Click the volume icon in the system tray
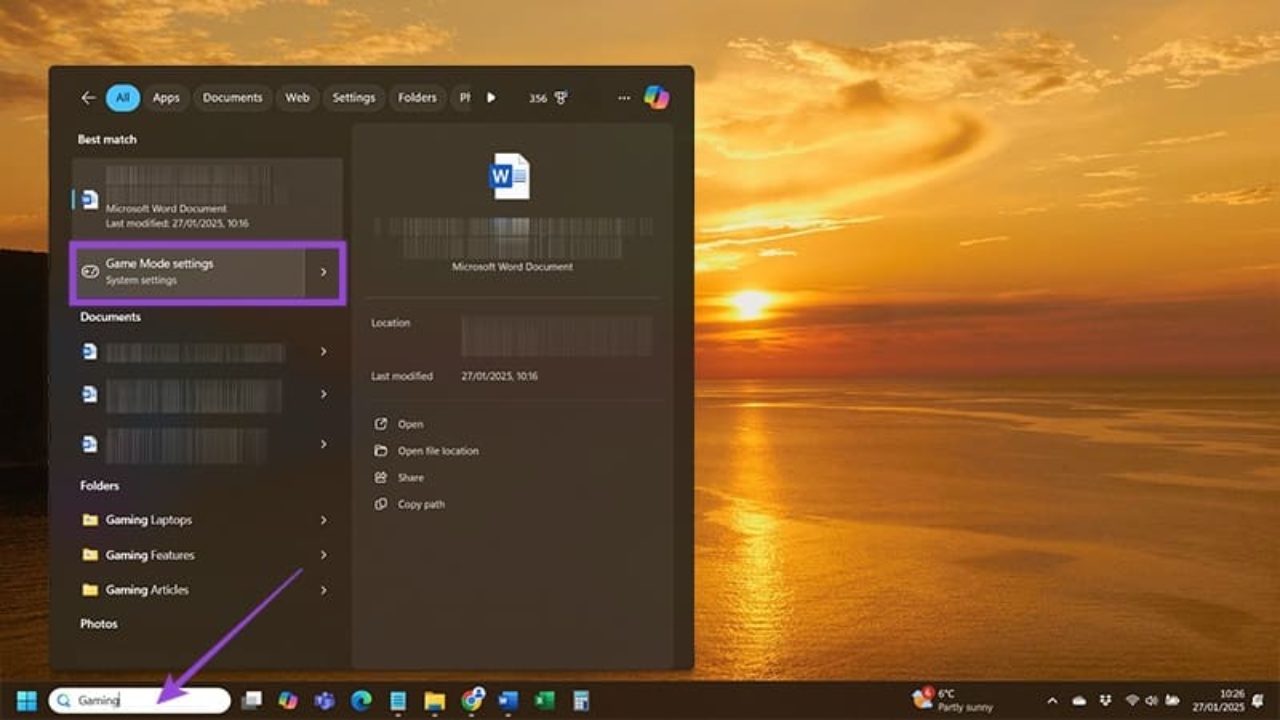The width and height of the screenshot is (1280, 720). 1150,702
